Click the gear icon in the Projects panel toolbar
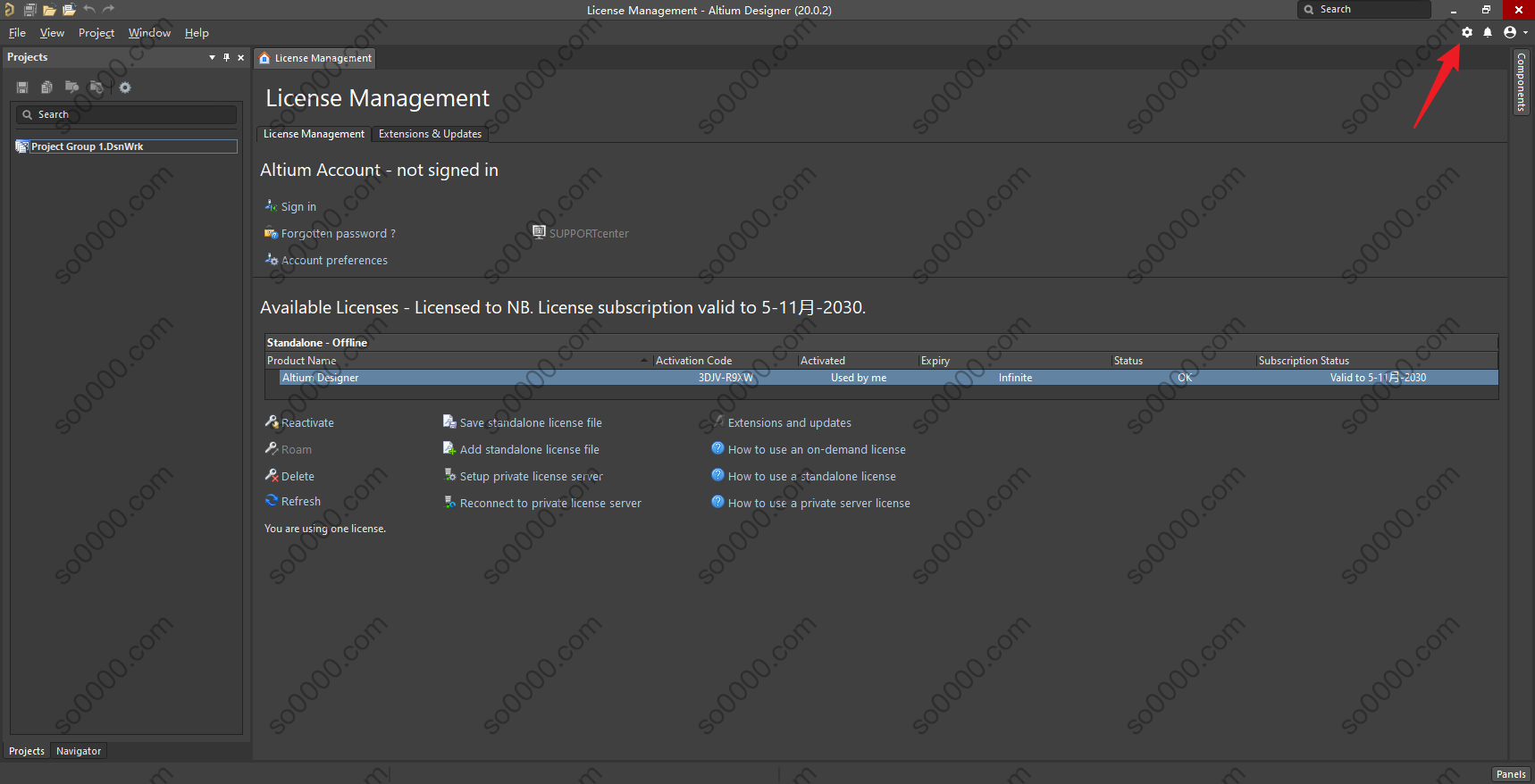 click(125, 88)
